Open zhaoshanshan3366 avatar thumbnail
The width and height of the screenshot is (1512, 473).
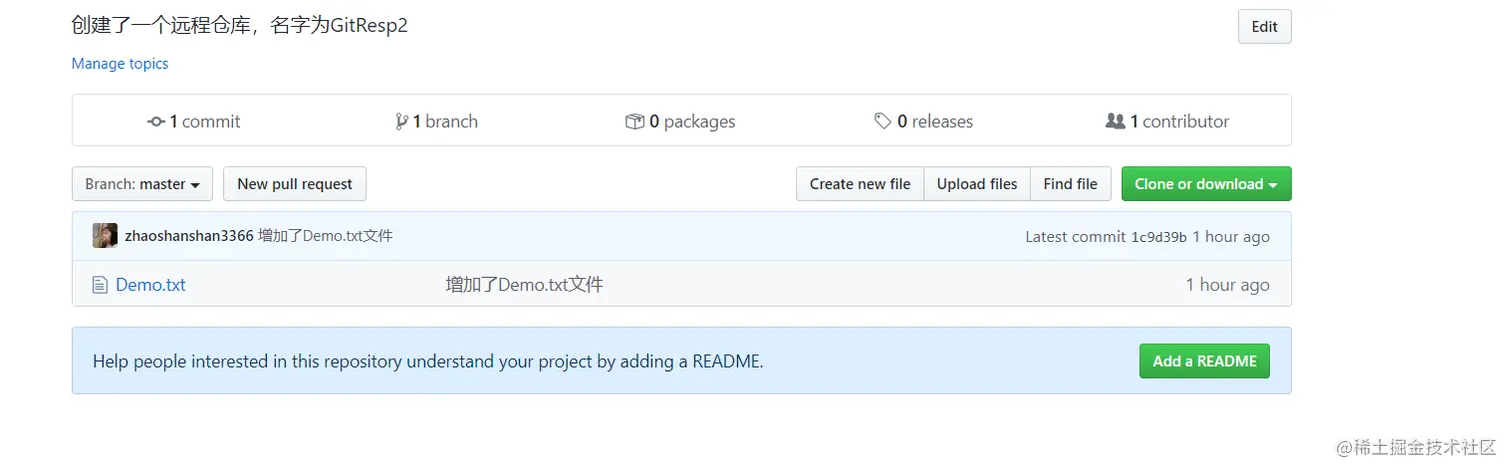(x=105, y=236)
